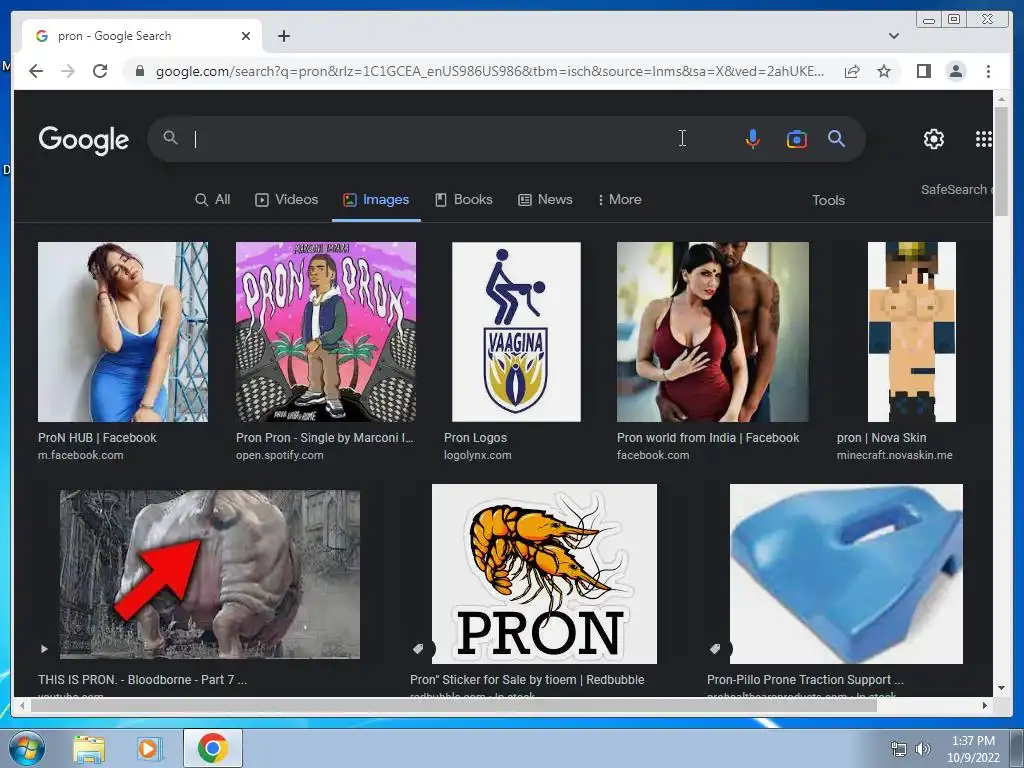Open Google quick settings gear
The height and width of the screenshot is (768, 1024).
(x=933, y=138)
